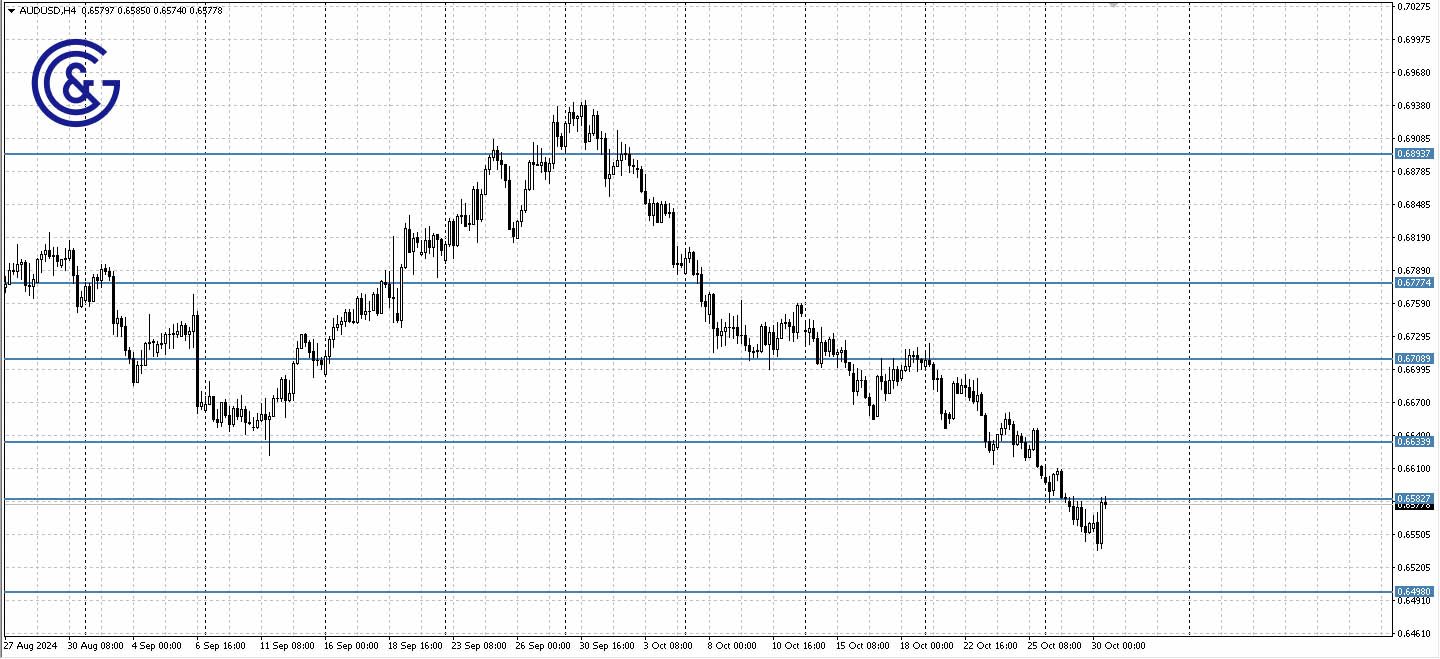The width and height of the screenshot is (1440, 659).
Task: Expand the AUDUSD,H4 chart header dropdown
Action: pos(10,10)
